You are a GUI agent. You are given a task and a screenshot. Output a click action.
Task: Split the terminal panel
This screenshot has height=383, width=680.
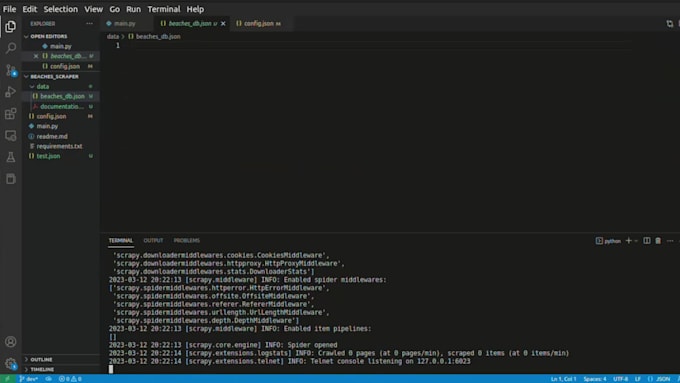coord(647,241)
